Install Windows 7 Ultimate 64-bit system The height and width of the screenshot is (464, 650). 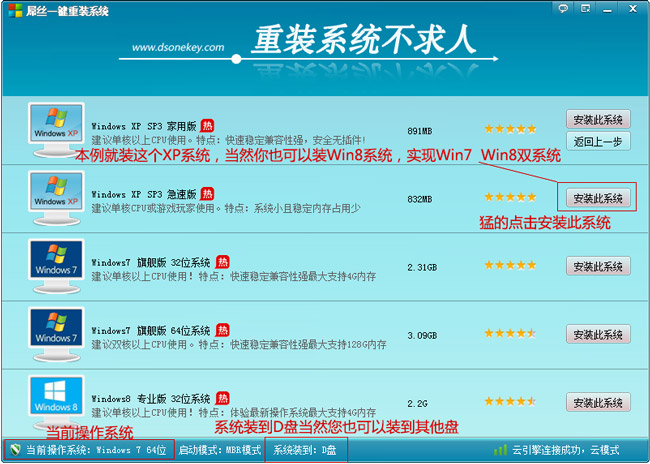[598, 334]
